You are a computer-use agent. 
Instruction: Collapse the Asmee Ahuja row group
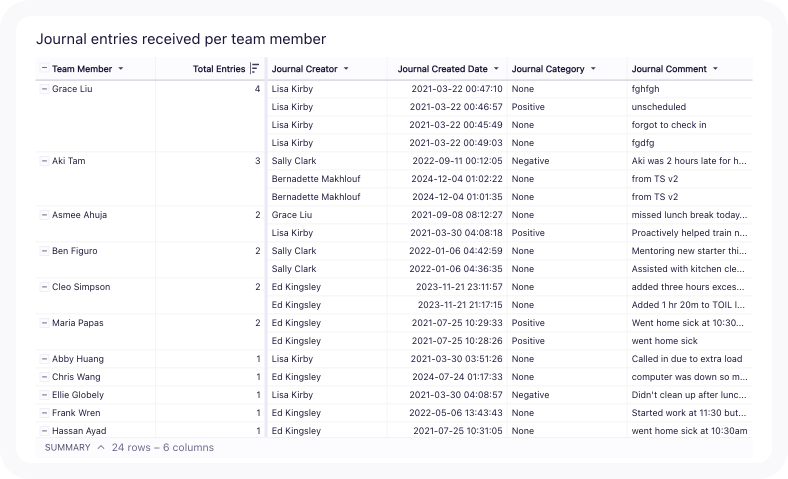(43, 215)
